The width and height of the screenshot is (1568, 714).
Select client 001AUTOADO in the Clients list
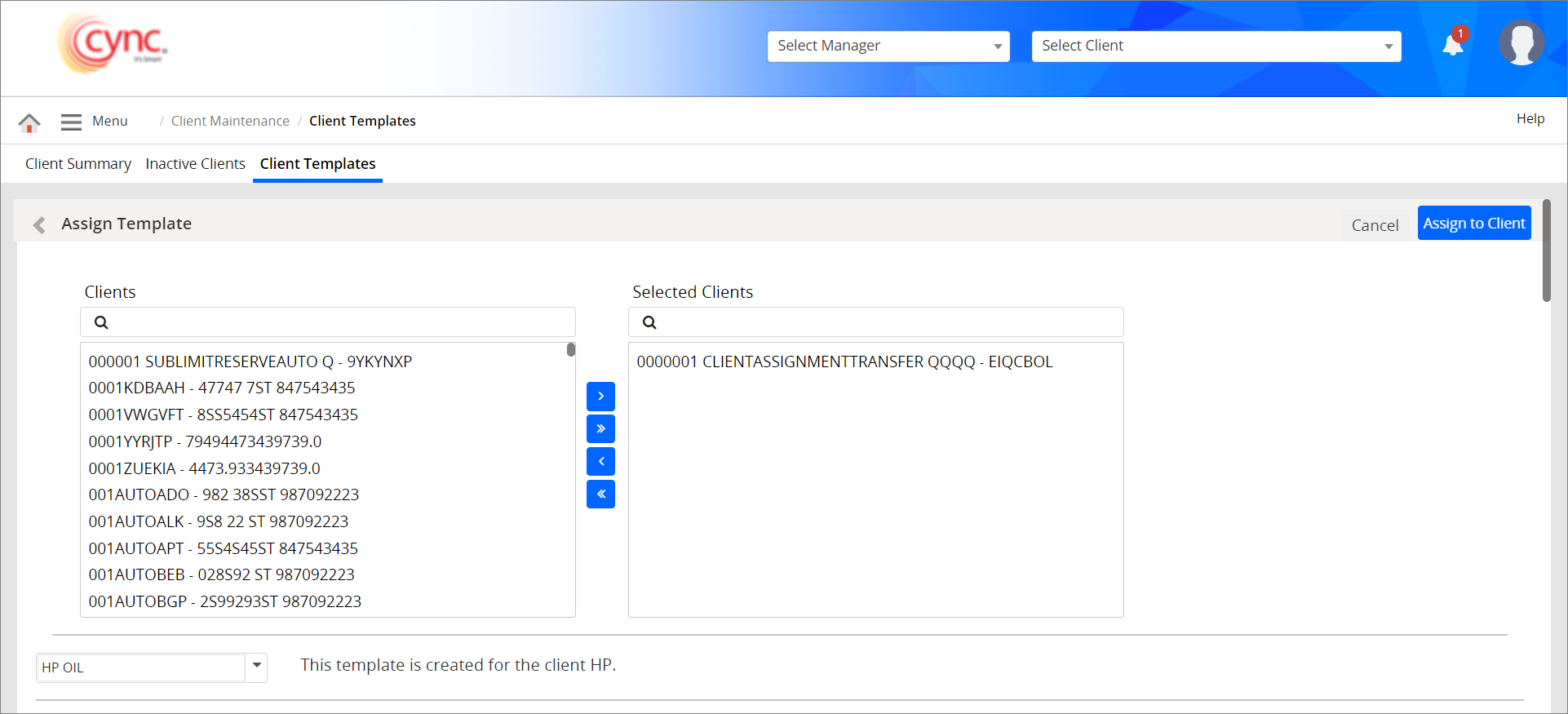tap(224, 494)
